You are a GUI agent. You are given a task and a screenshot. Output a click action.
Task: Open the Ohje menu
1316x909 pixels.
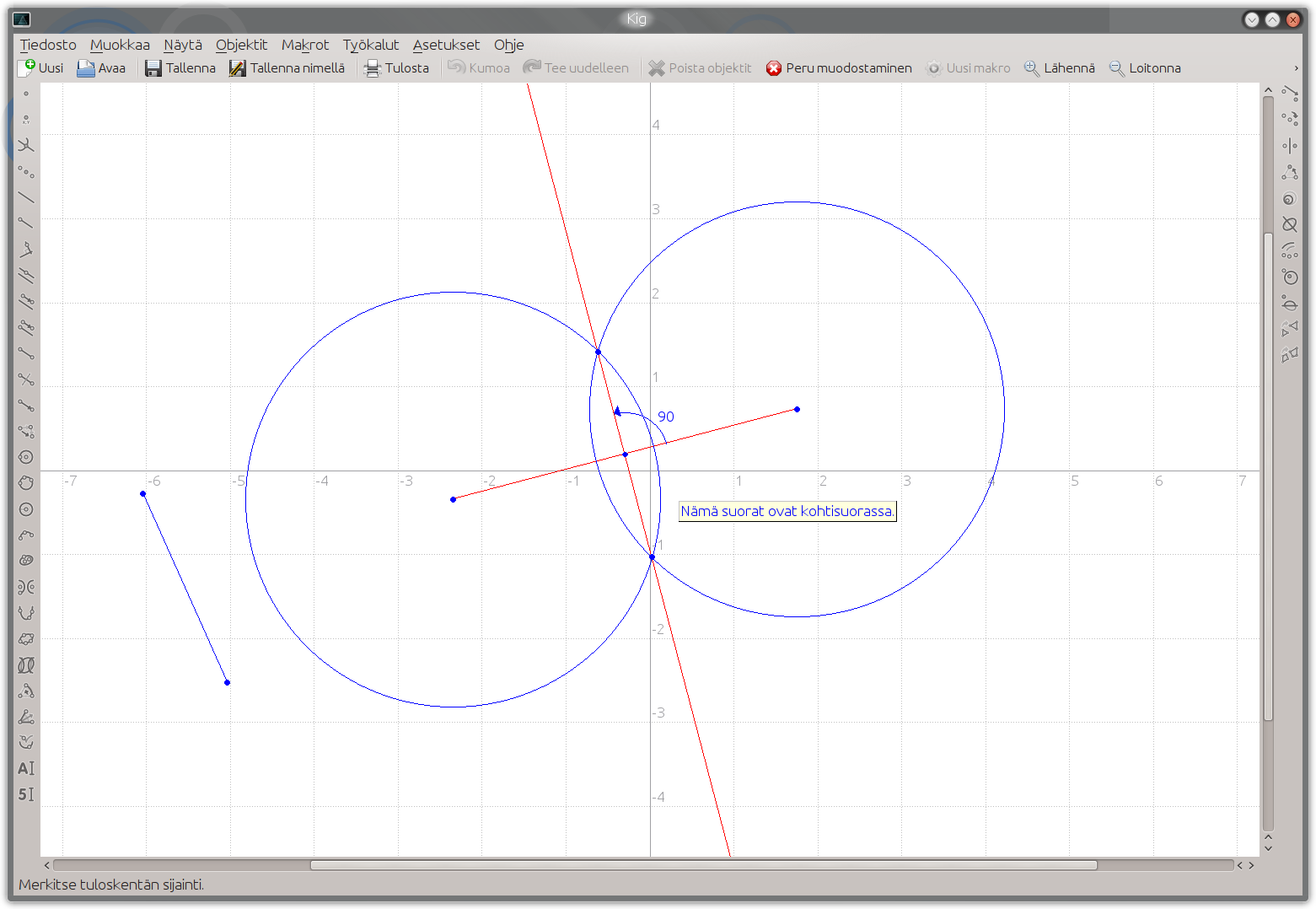[x=509, y=45]
